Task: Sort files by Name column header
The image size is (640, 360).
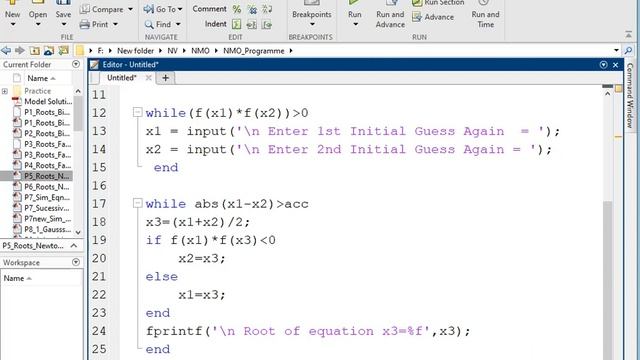Action: (41, 78)
